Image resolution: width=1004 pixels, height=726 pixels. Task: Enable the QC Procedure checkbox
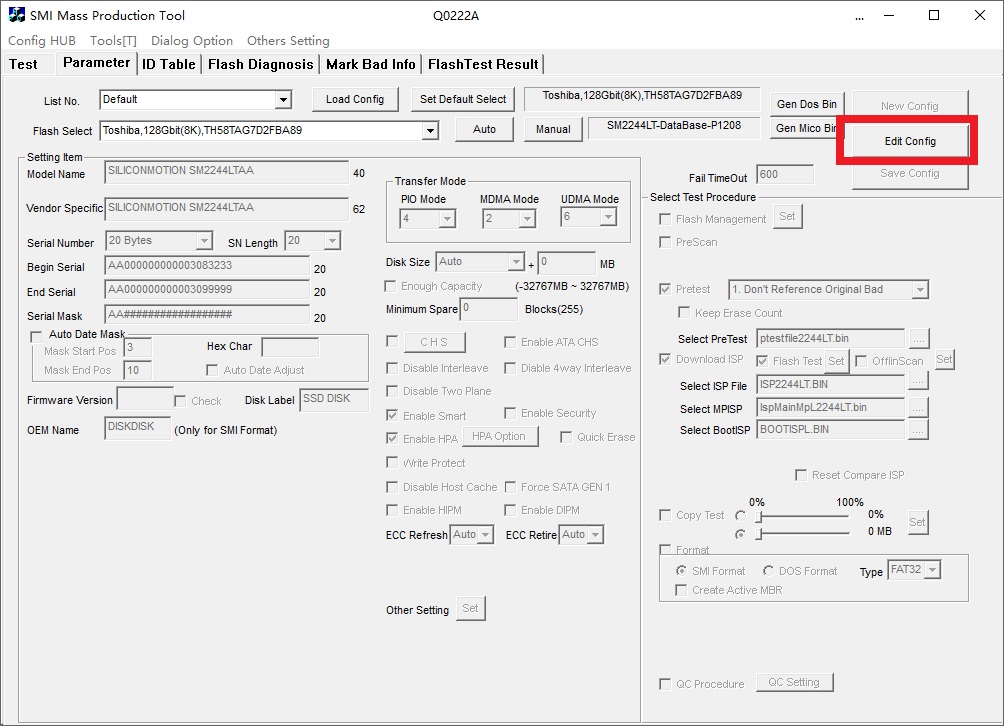point(666,684)
